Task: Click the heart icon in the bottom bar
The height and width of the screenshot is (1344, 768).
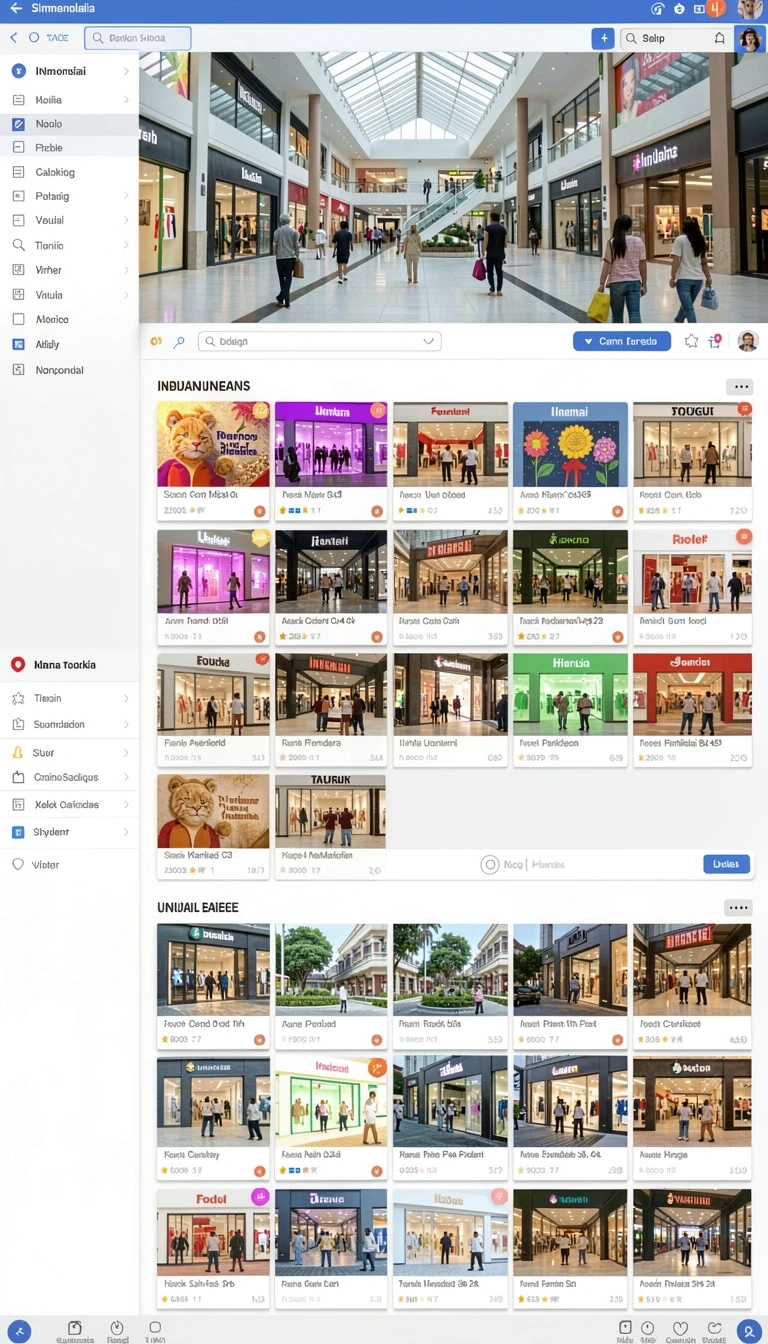Action: (681, 1328)
